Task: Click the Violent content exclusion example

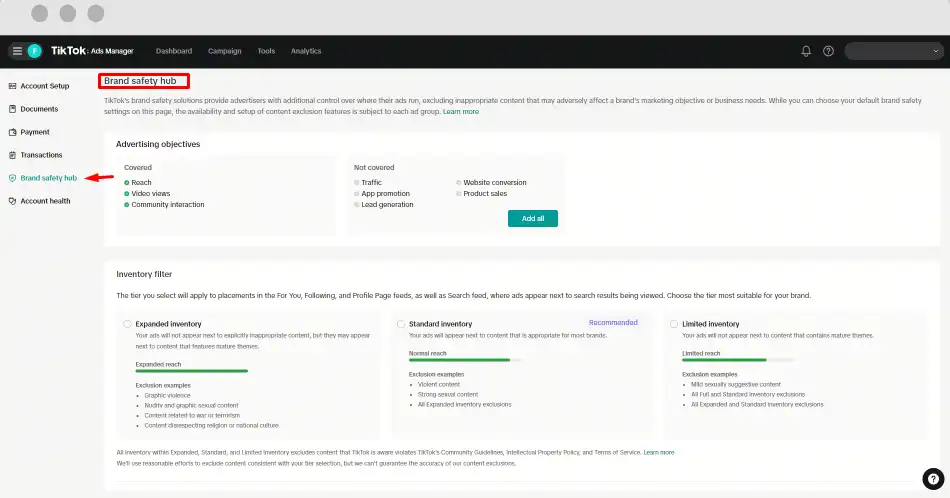Action: click(x=439, y=385)
